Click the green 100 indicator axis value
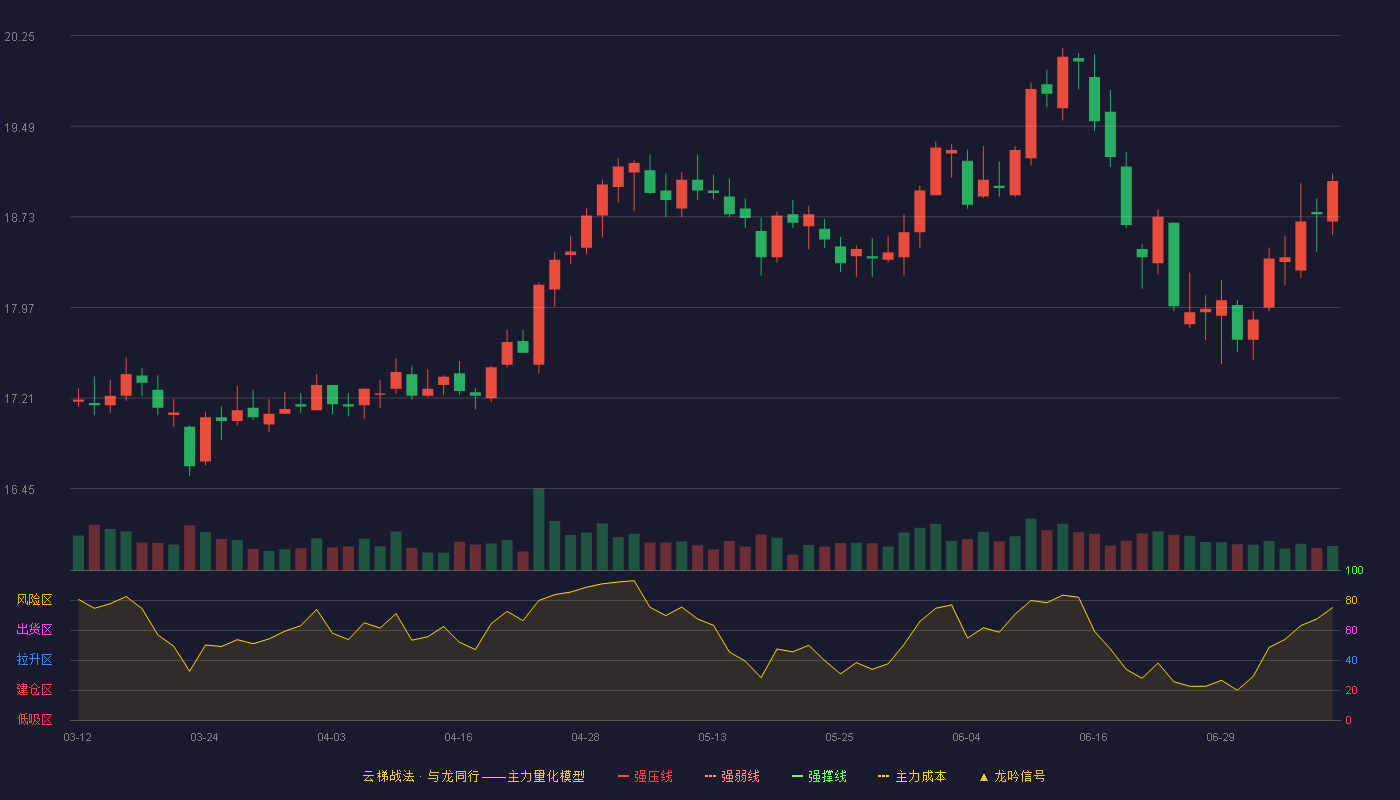This screenshot has height=800, width=1400. 1354,570
